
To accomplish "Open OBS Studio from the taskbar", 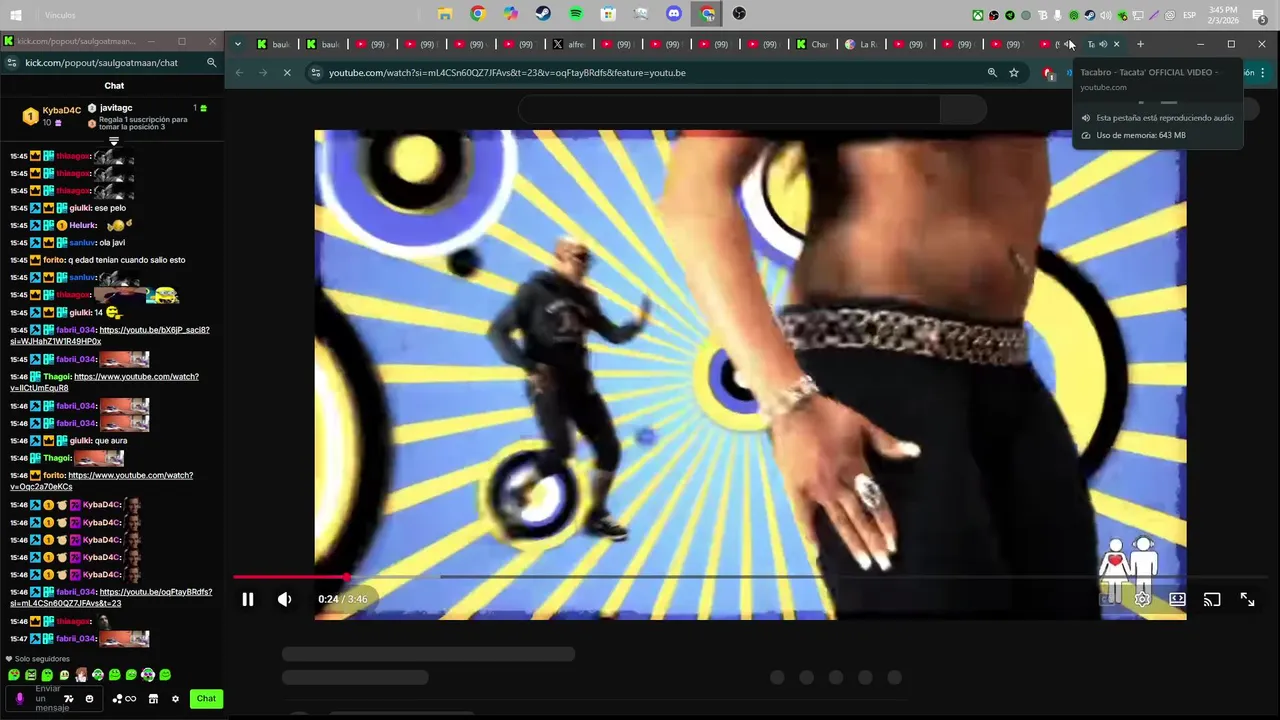I will tap(739, 14).
